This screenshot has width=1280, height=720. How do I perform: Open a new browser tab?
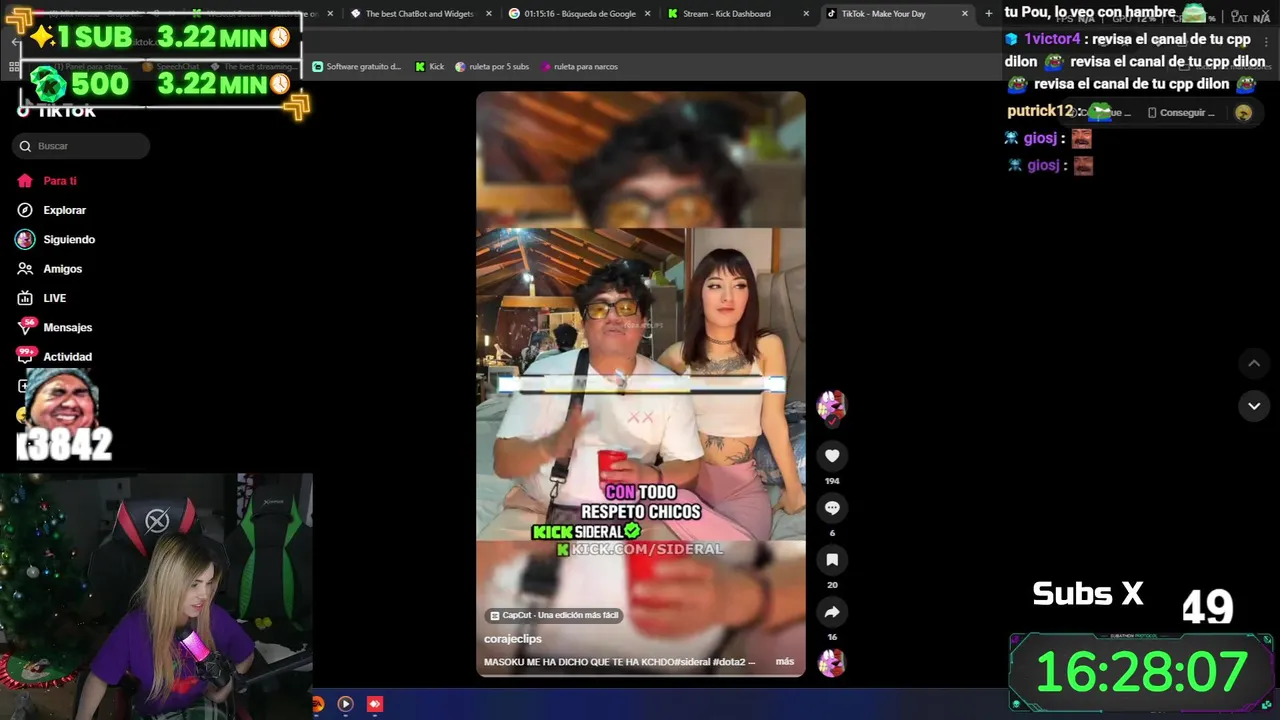989,14
